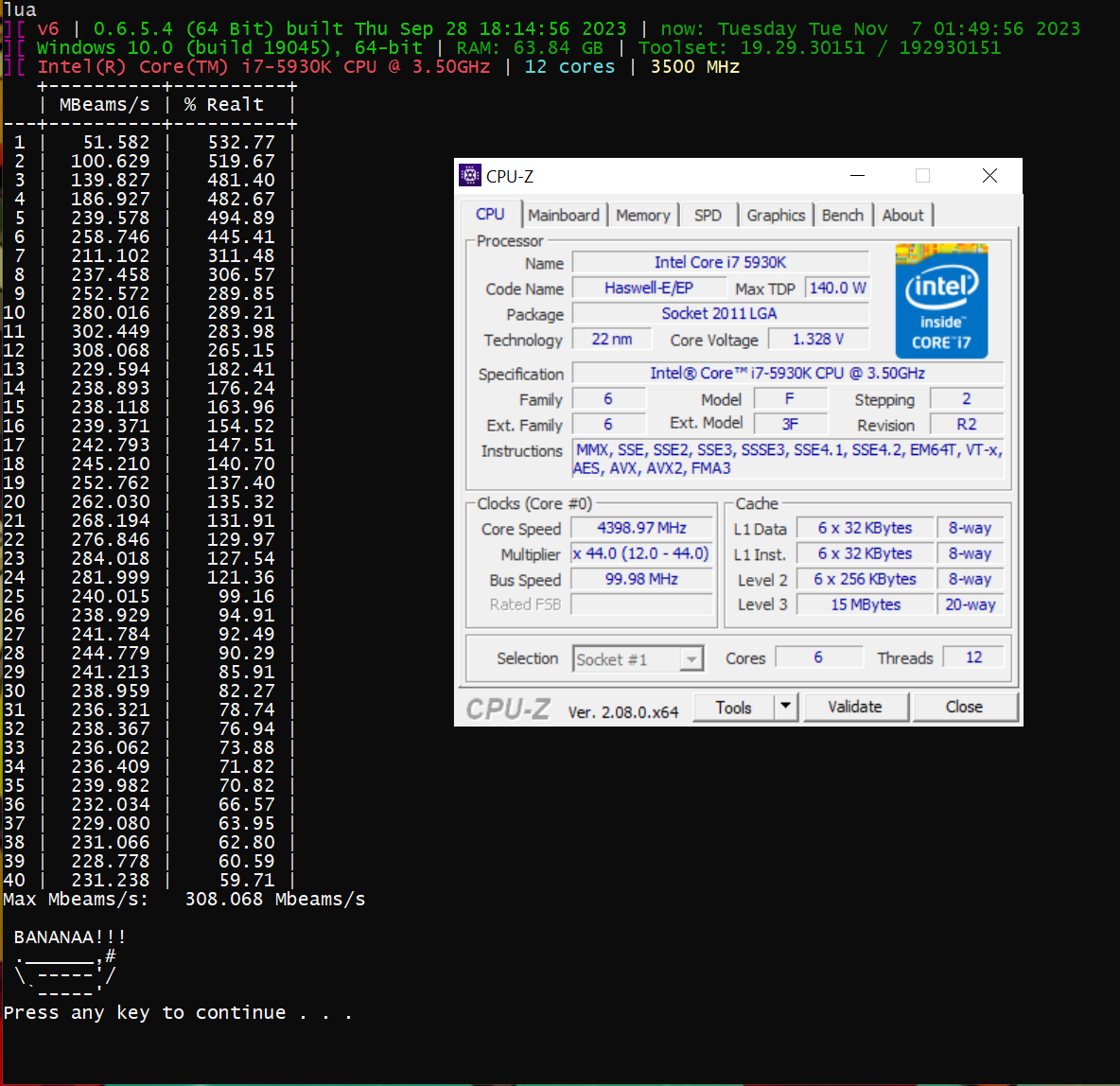Select the CPU tab

[490, 215]
